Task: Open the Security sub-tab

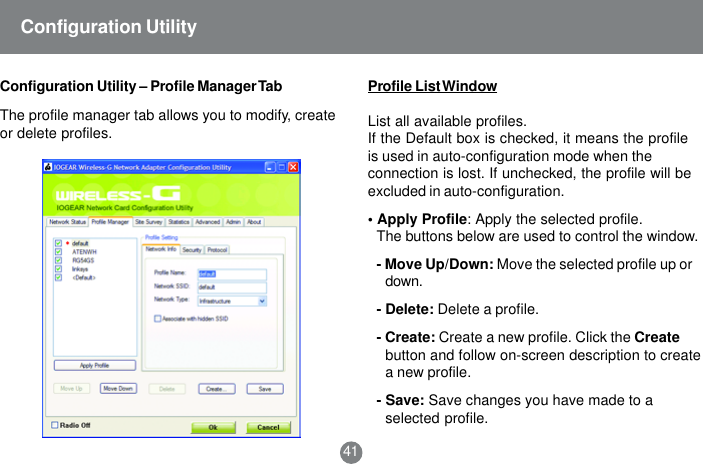Action: tap(192, 250)
